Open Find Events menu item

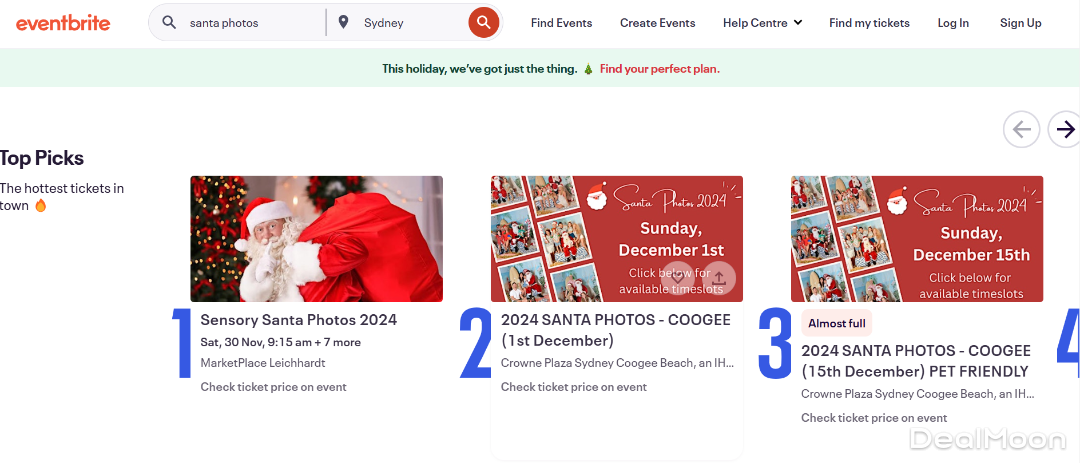[x=561, y=22]
